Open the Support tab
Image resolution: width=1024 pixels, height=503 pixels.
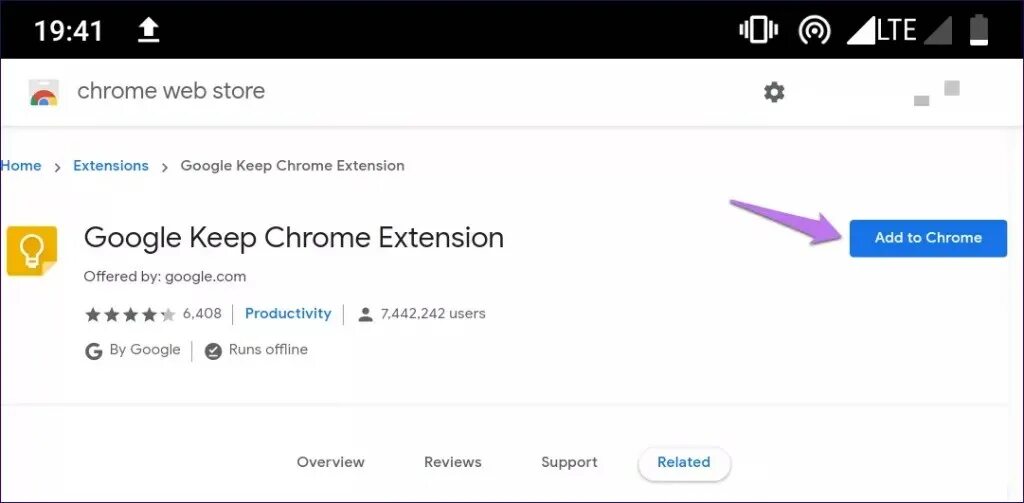click(569, 462)
